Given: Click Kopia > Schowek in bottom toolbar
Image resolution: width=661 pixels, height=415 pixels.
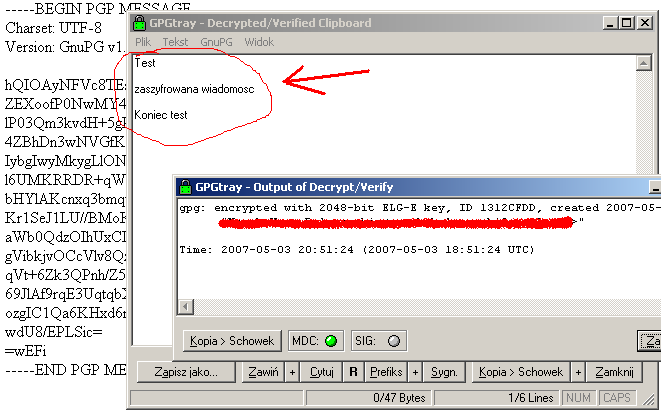Looking at the screenshot, I should tap(521, 372).
